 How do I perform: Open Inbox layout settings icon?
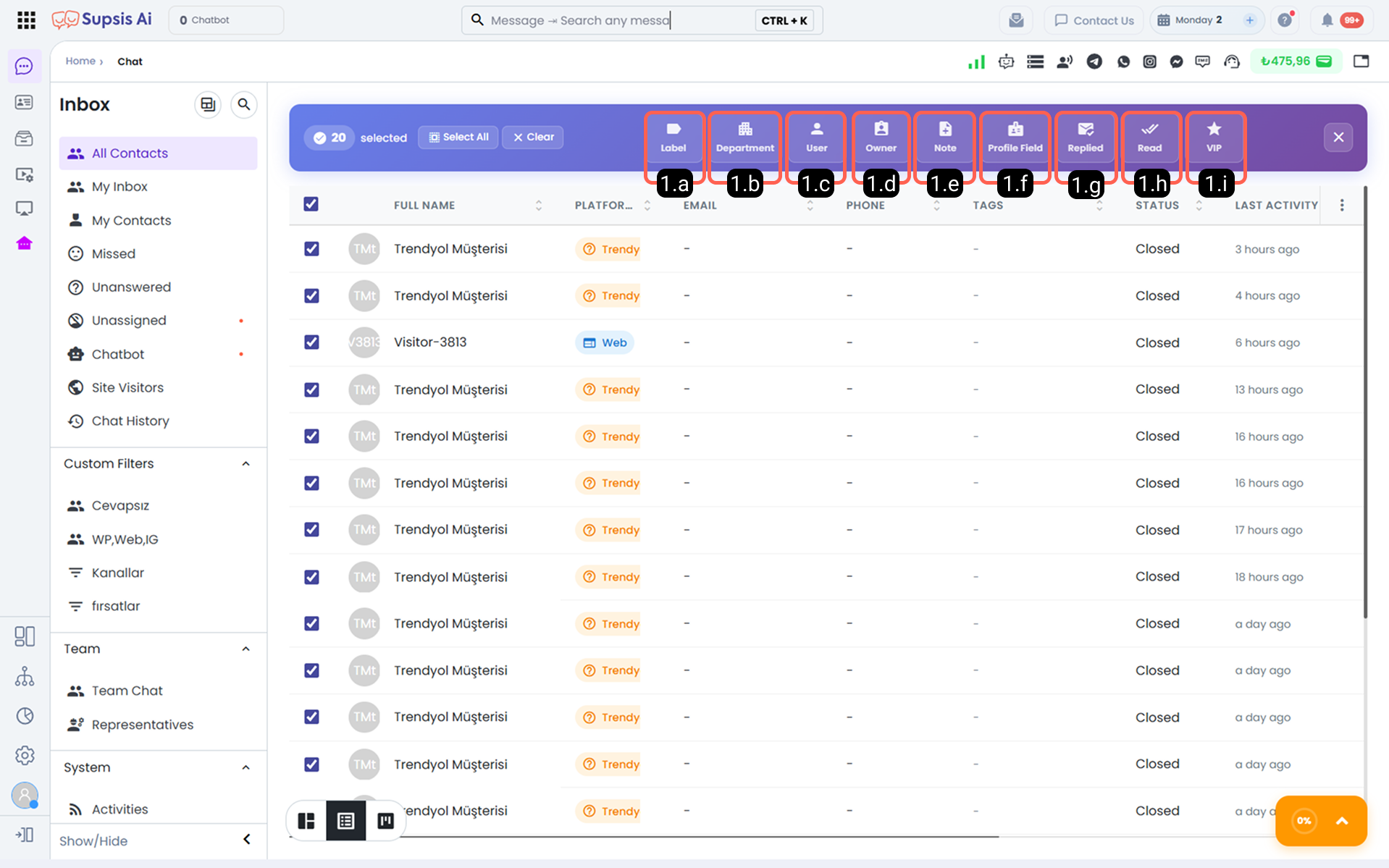point(208,104)
